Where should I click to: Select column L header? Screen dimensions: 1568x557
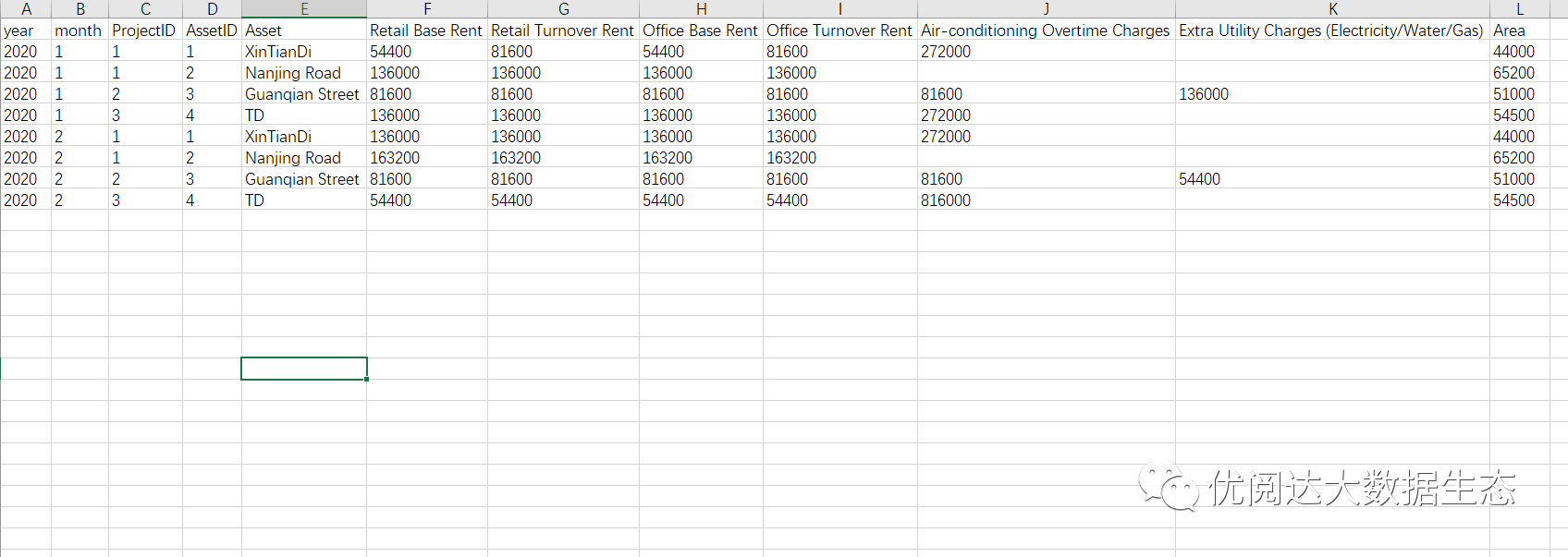point(1519,9)
